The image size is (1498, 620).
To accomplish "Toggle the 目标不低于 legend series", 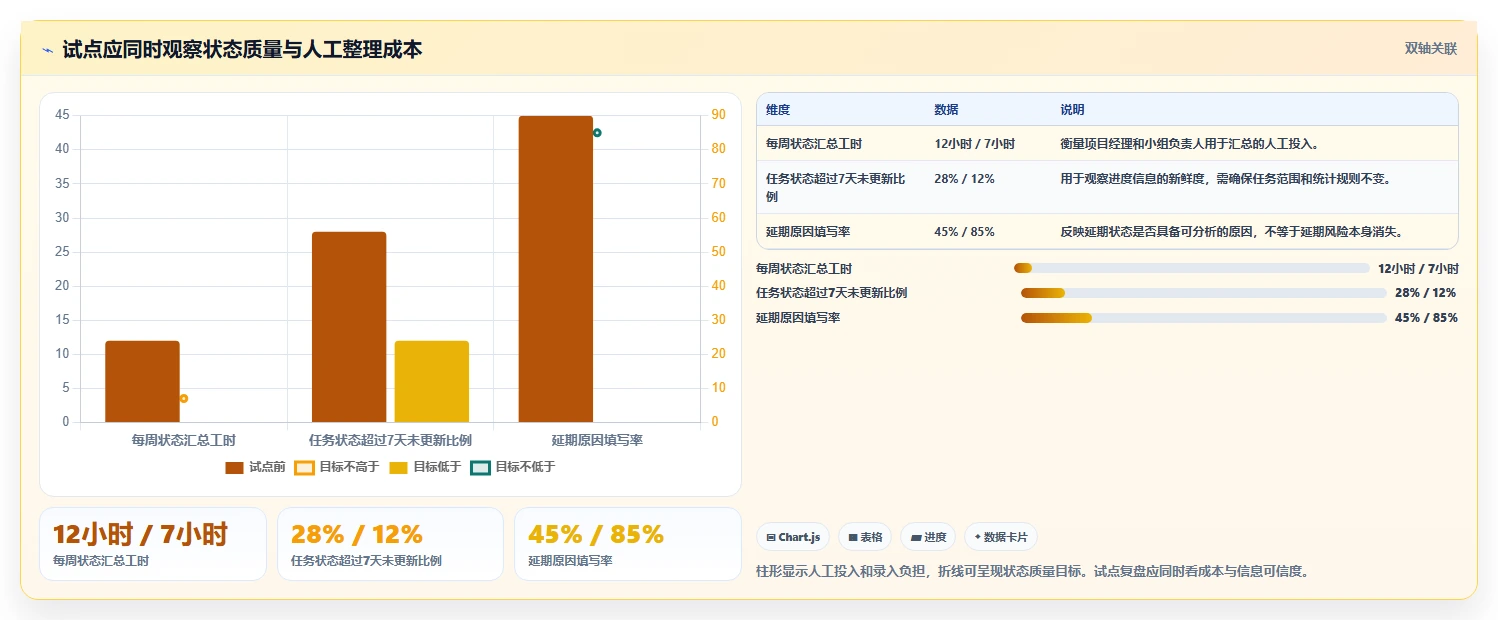I will tap(513, 467).
